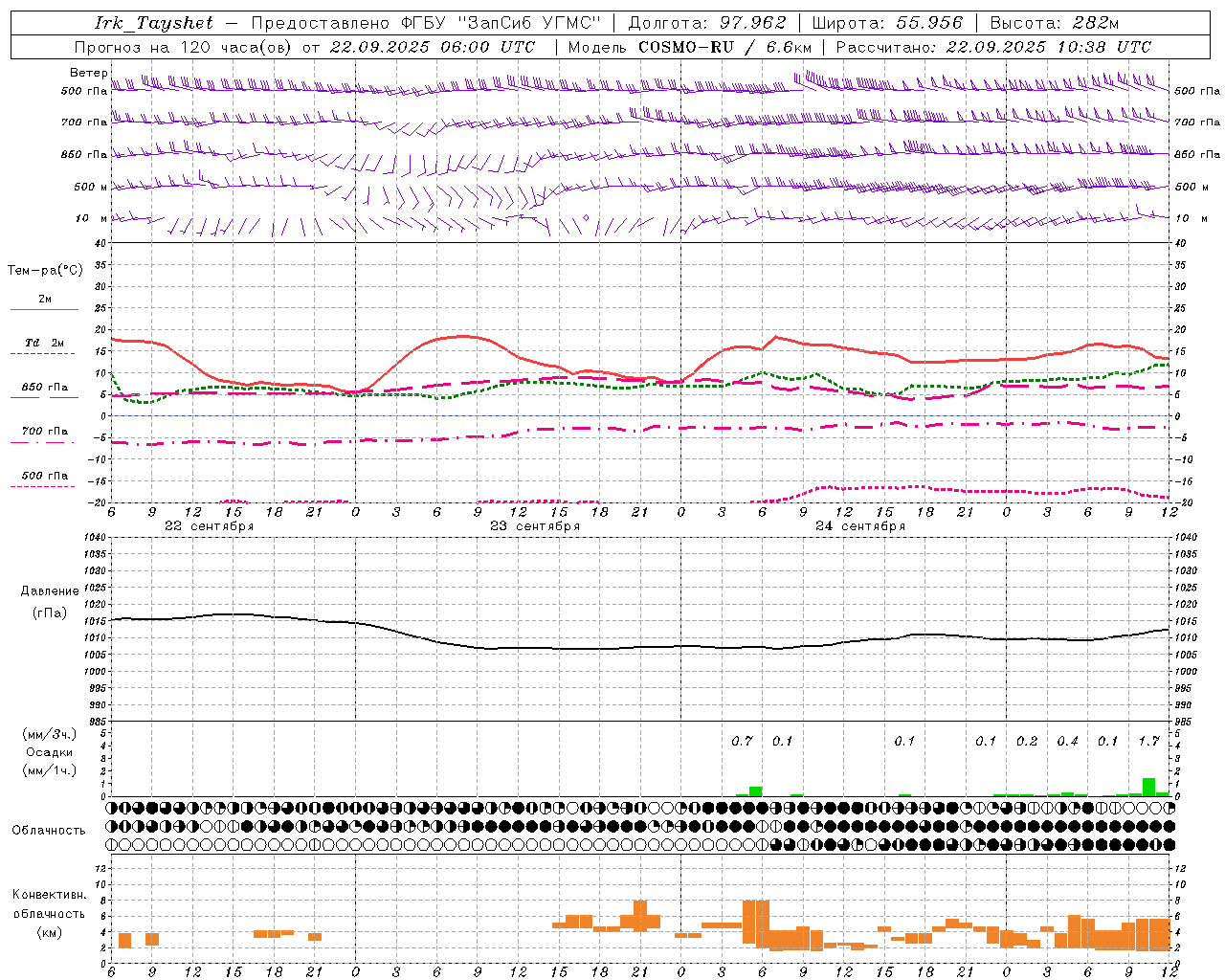The image size is (1225, 980).
Task: Click the Td 2м dew point legend entry
Action: coord(45,343)
